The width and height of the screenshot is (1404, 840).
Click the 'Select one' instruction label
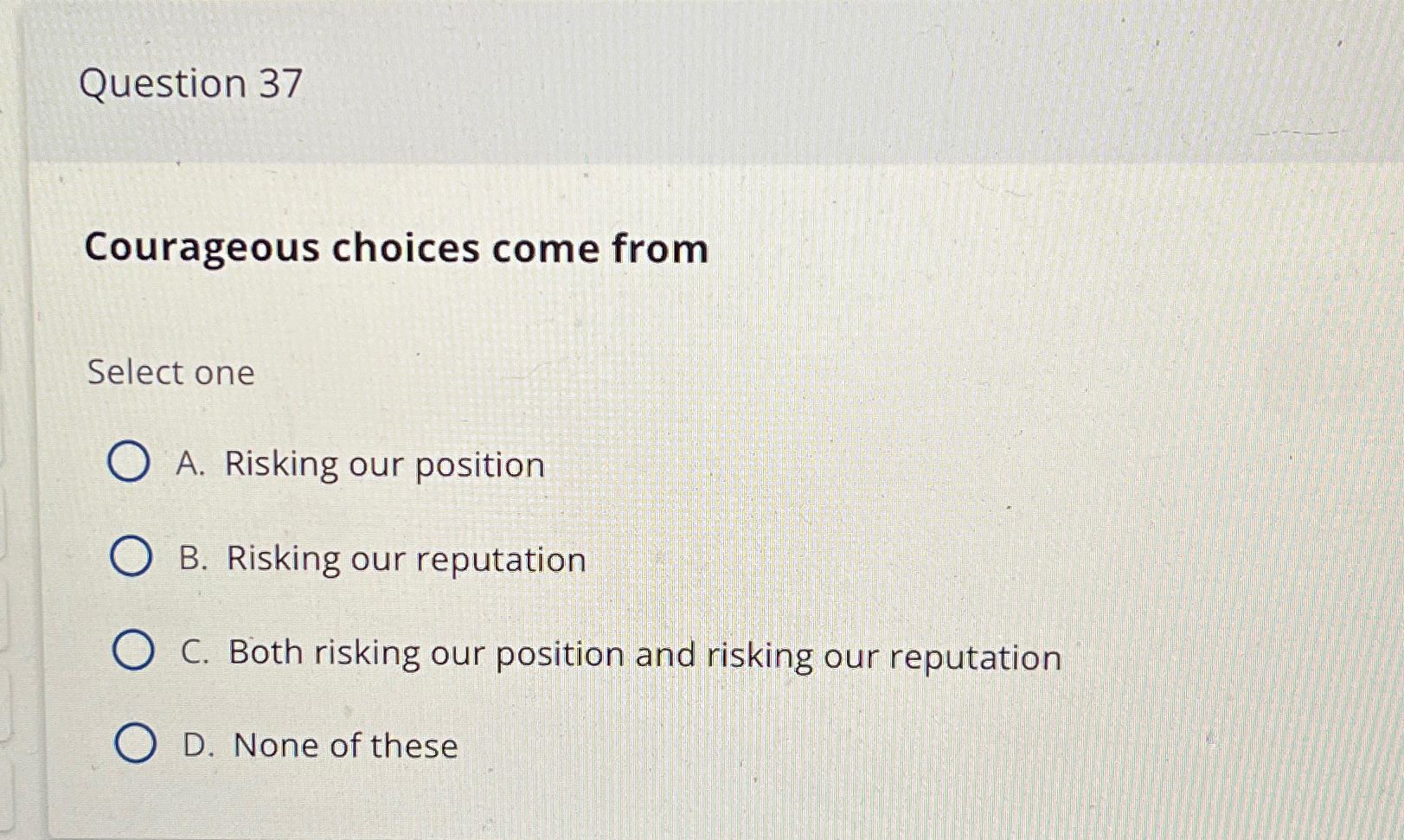(x=171, y=372)
